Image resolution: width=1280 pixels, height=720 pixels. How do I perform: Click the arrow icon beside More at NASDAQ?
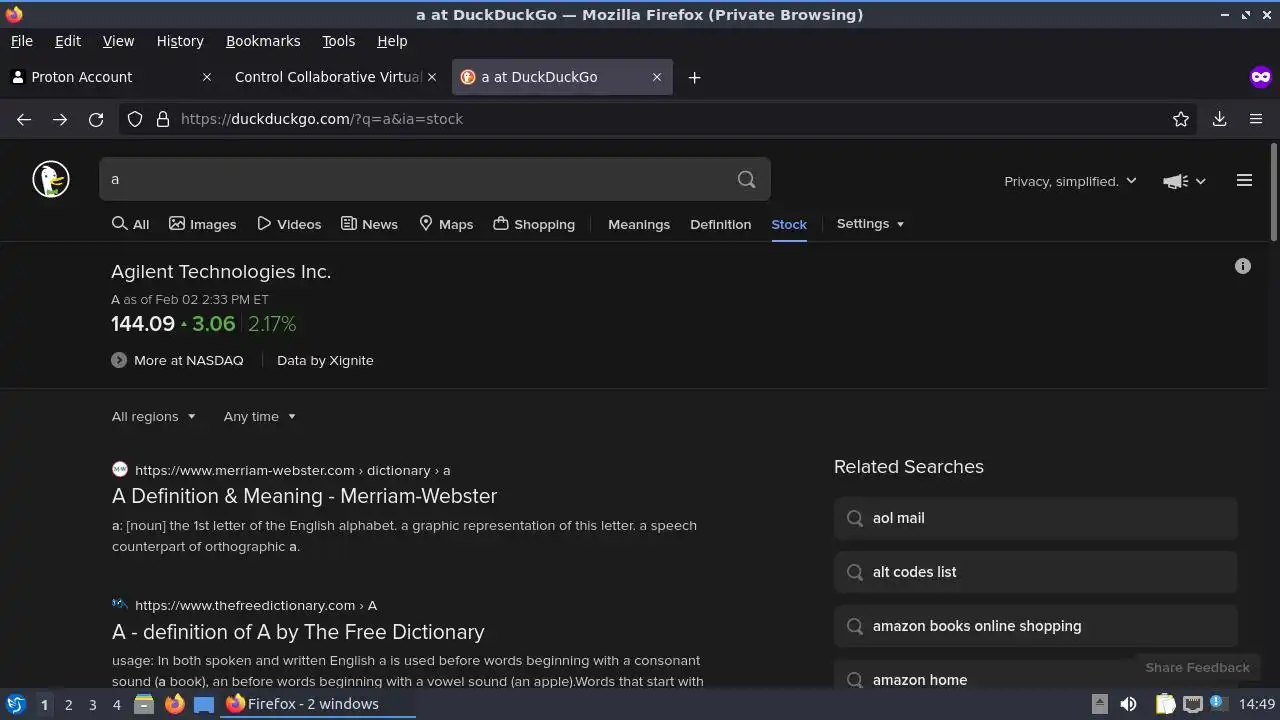119,360
